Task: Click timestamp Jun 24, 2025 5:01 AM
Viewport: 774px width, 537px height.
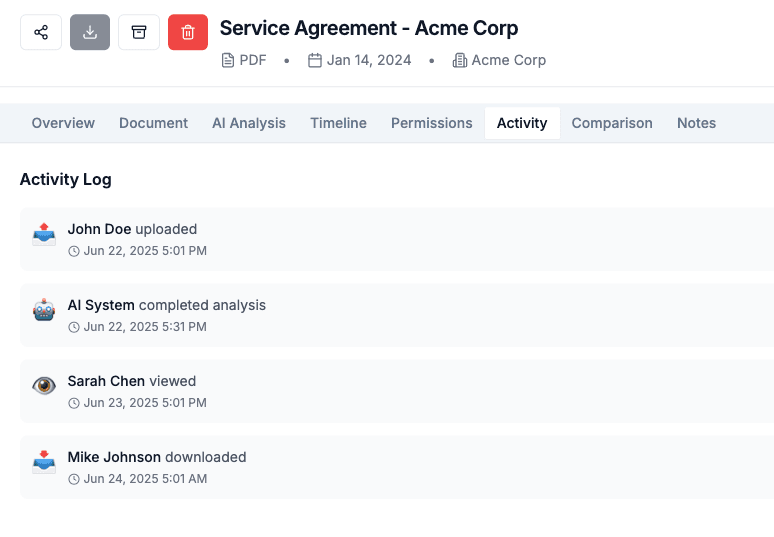Action: pyautogui.click(x=145, y=479)
